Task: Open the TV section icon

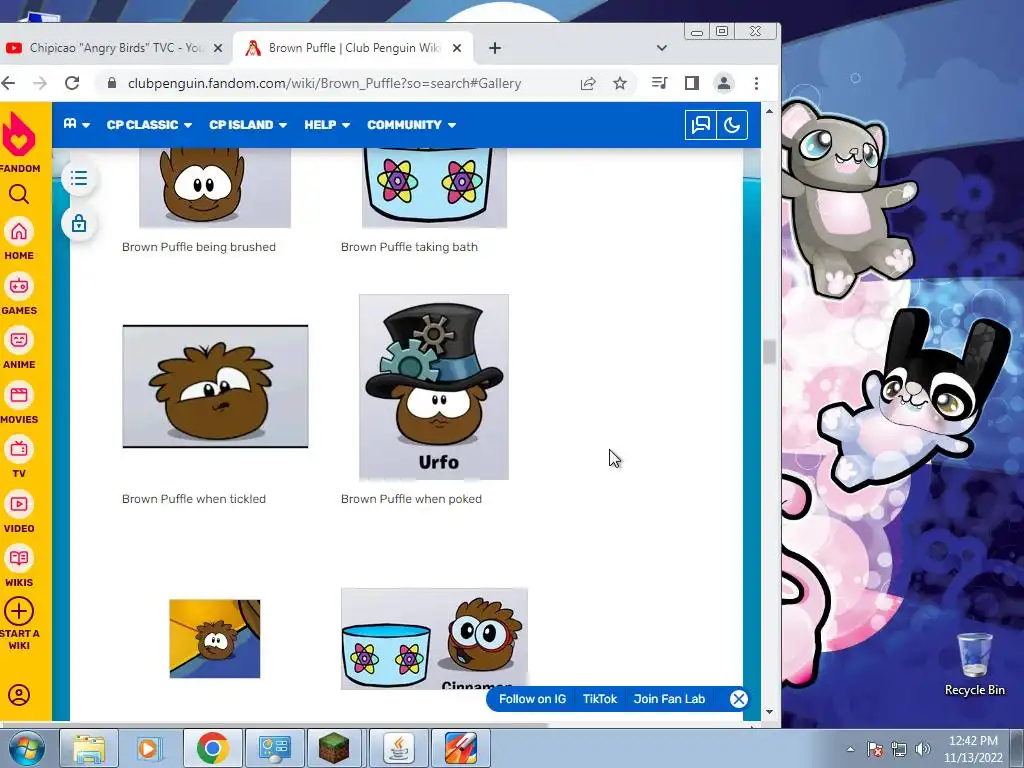Action: (19, 449)
